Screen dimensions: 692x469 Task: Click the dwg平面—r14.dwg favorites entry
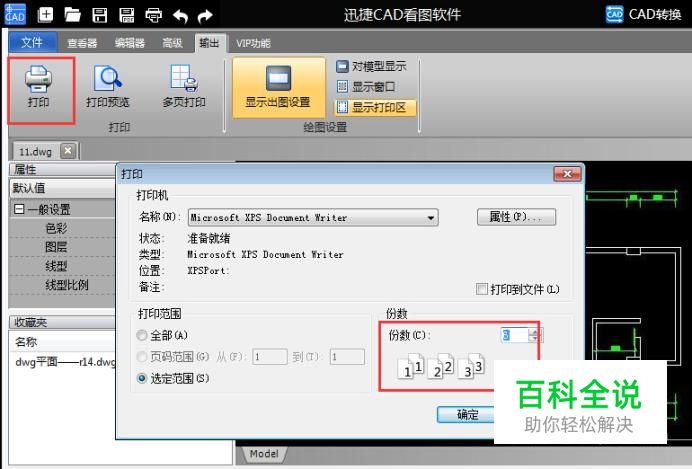pyautogui.click(x=65, y=362)
